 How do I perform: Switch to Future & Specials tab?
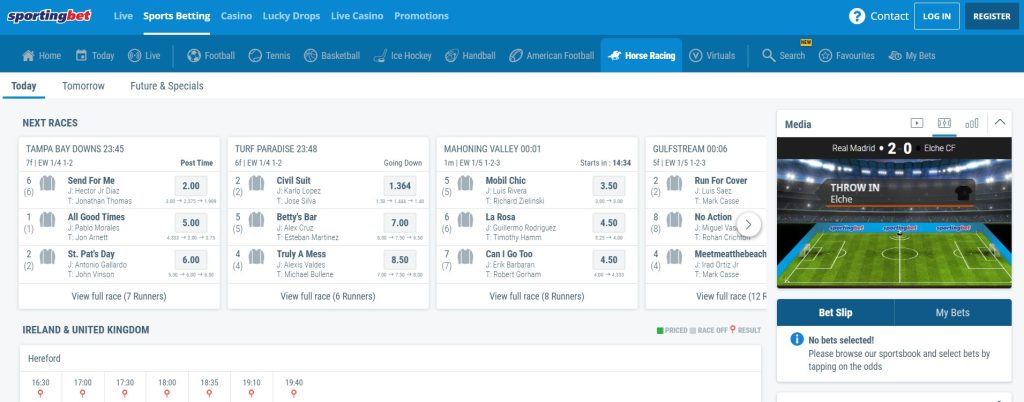coord(167,85)
